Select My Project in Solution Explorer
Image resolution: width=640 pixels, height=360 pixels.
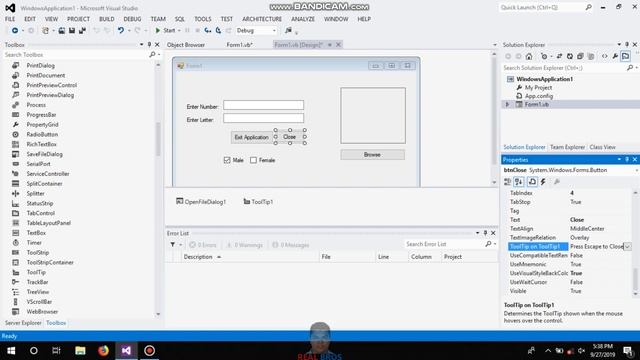coord(538,87)
